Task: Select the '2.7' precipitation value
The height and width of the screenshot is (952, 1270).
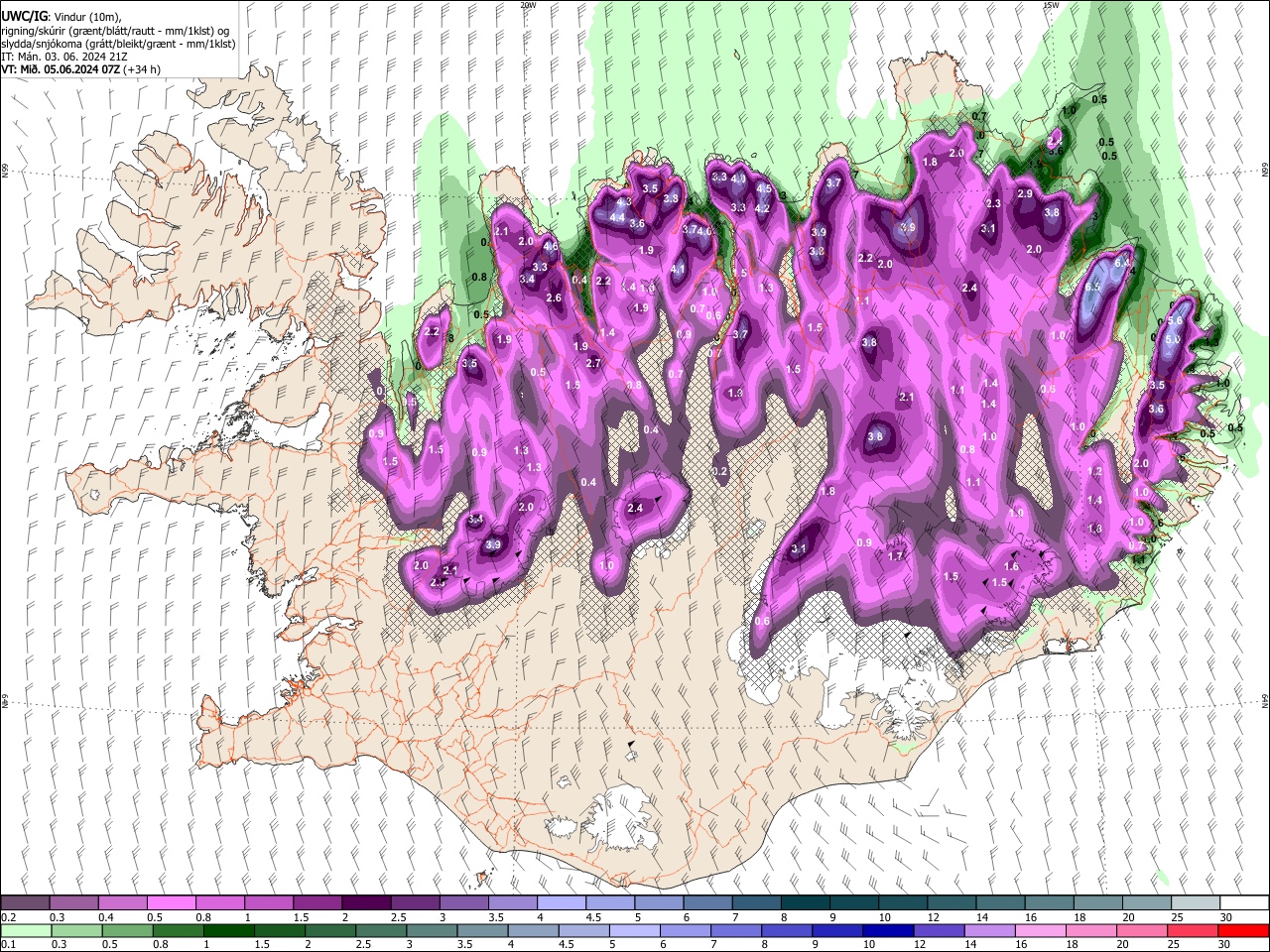Action: (x=593, y=364)
